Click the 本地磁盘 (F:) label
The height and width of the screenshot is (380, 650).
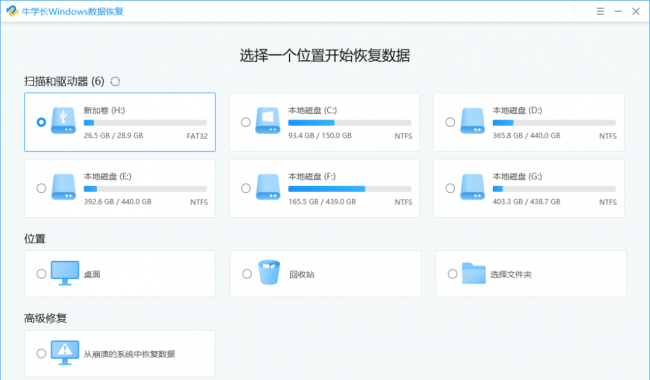[x=312, y=177]
